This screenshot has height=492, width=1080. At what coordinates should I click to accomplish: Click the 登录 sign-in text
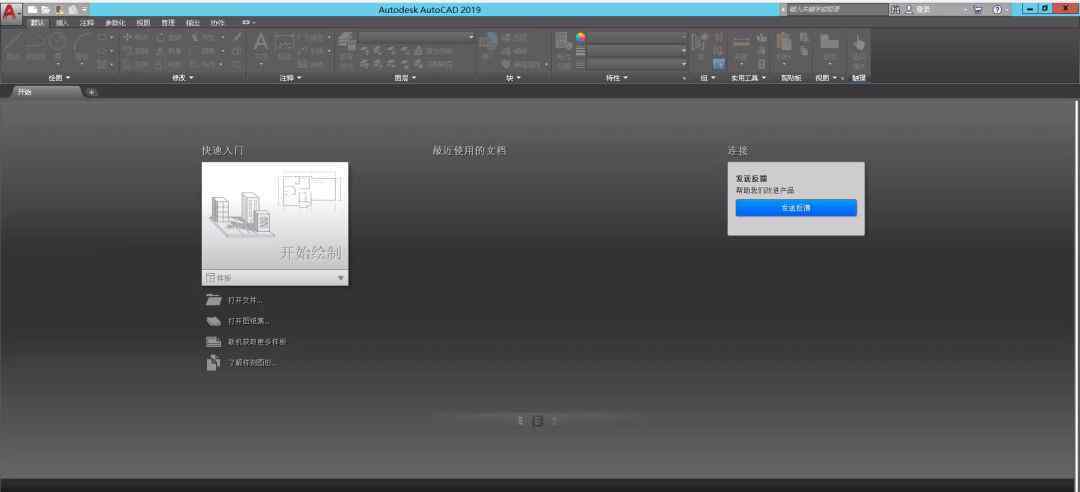923,10
